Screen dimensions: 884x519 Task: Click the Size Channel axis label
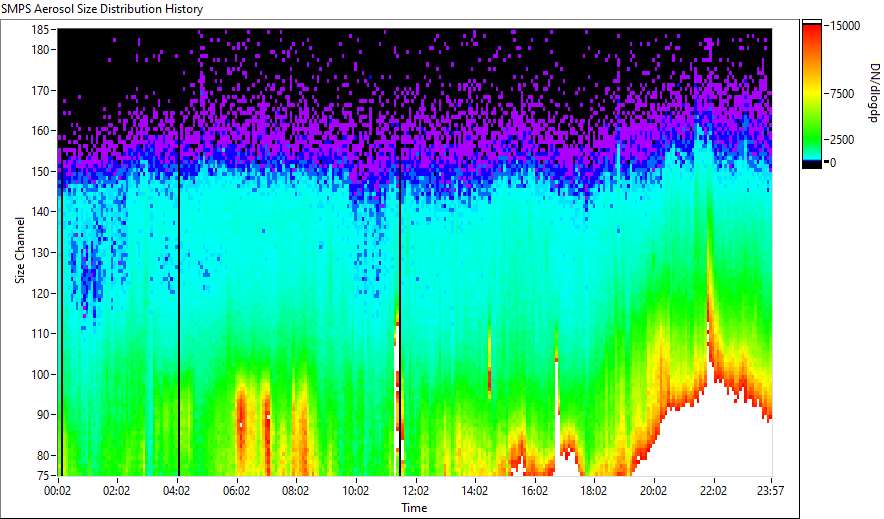(x=20, y=250)
